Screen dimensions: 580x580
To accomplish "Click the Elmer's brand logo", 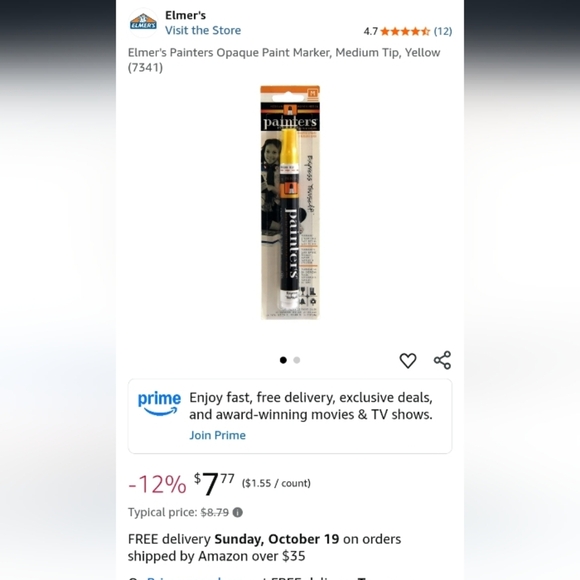I will 143,23.
